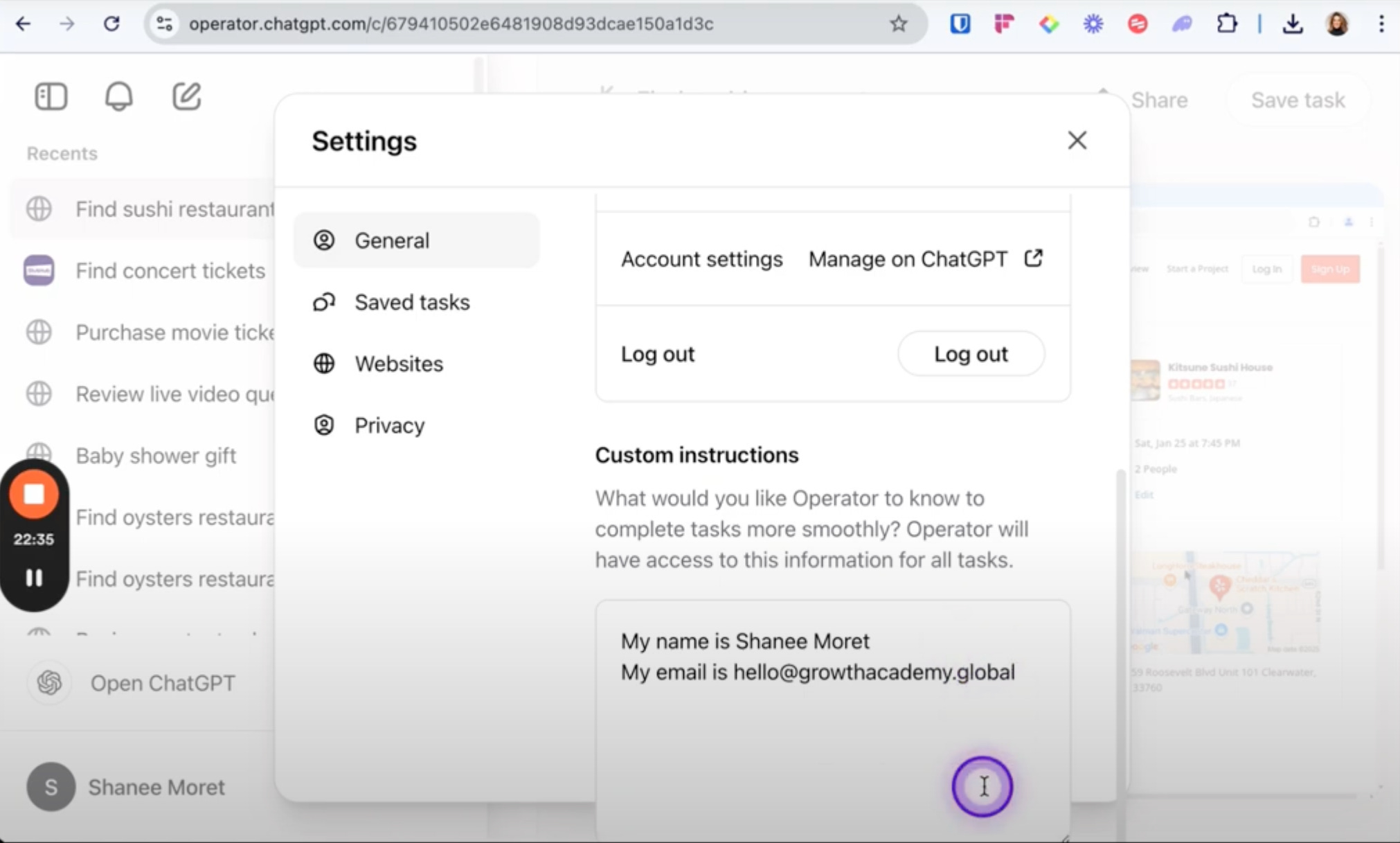Bookmark this page with star icon
This screenshot has height=843, width=1400.
pyautogui.click(x=899, y=24)
